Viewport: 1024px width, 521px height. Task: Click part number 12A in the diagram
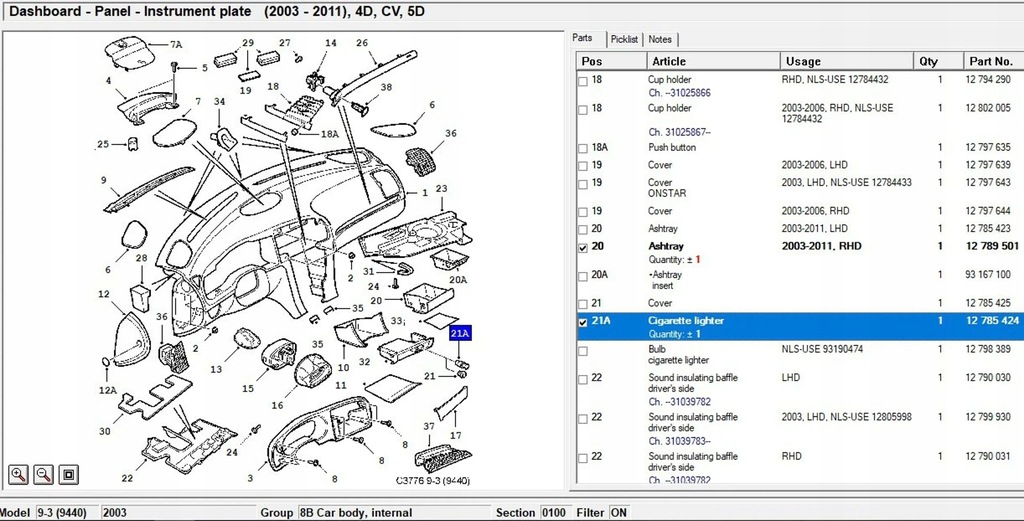coord(108,391)
